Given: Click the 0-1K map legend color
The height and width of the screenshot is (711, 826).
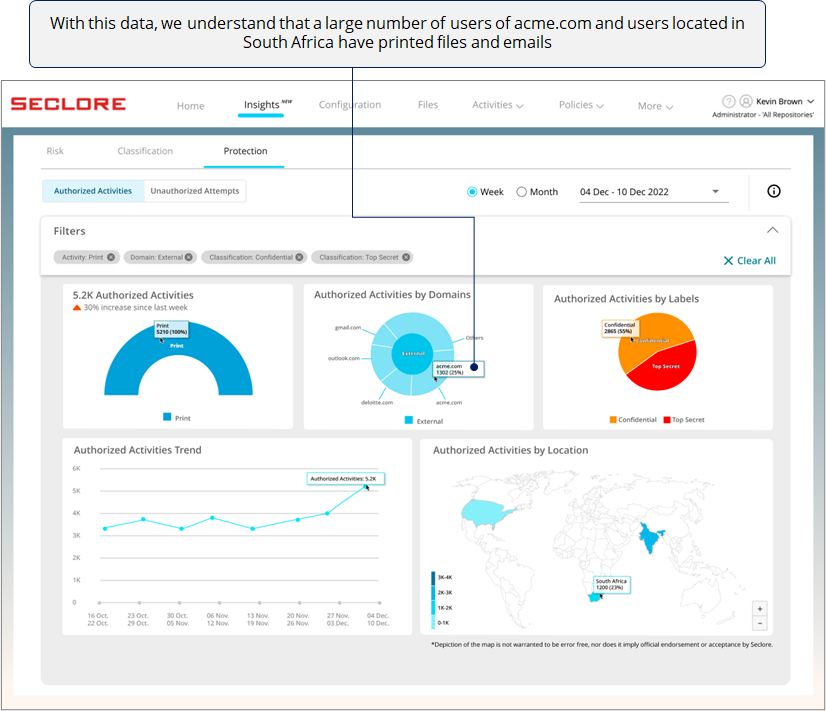Looking at the screenshot, I should pos(434,623).
